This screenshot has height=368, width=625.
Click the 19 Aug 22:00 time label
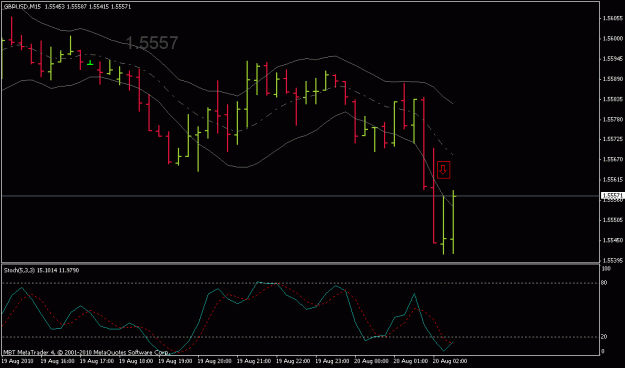click(293, 361)
